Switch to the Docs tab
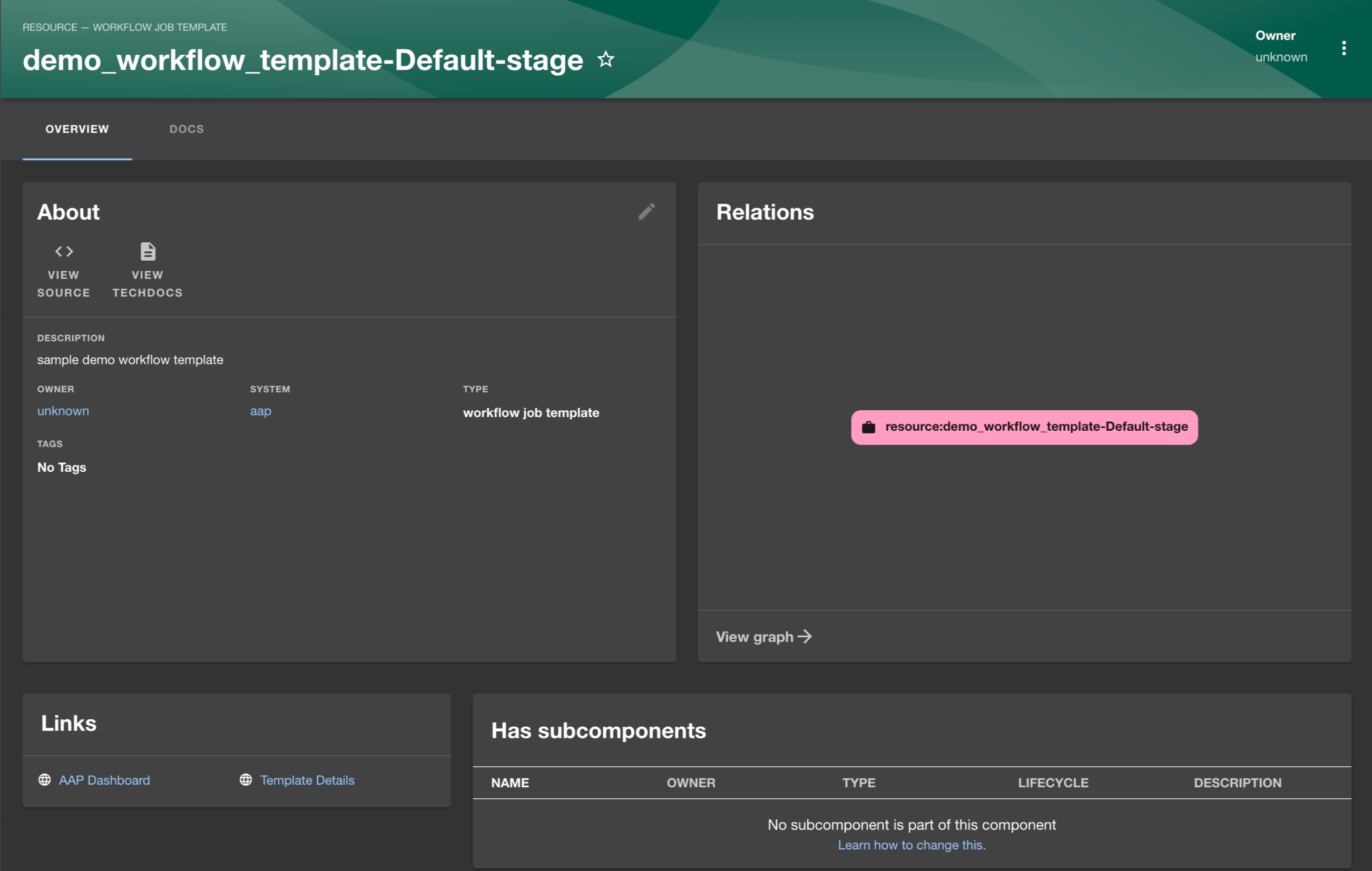 coord(187,129)
